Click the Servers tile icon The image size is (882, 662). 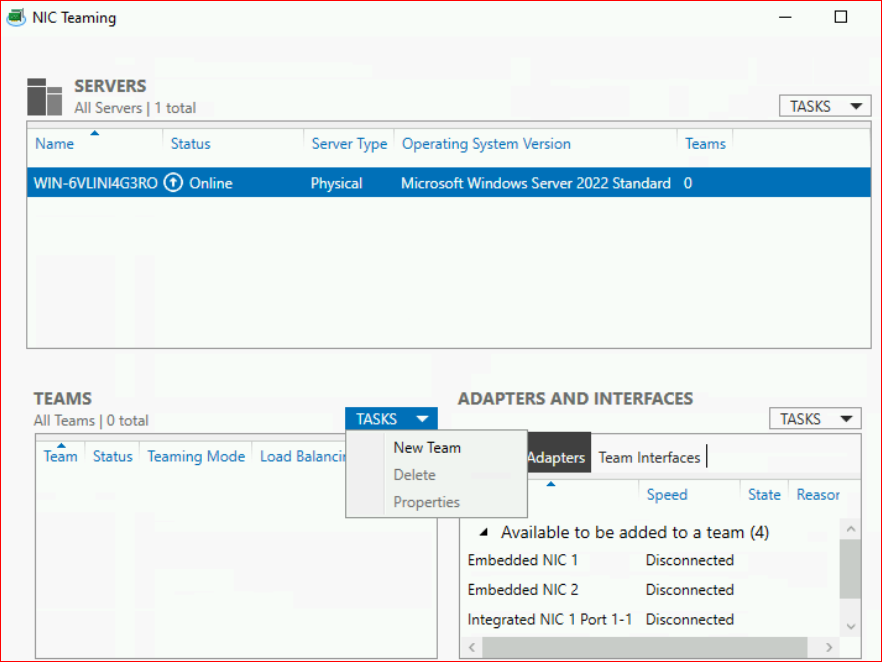[x=45, y=96]
